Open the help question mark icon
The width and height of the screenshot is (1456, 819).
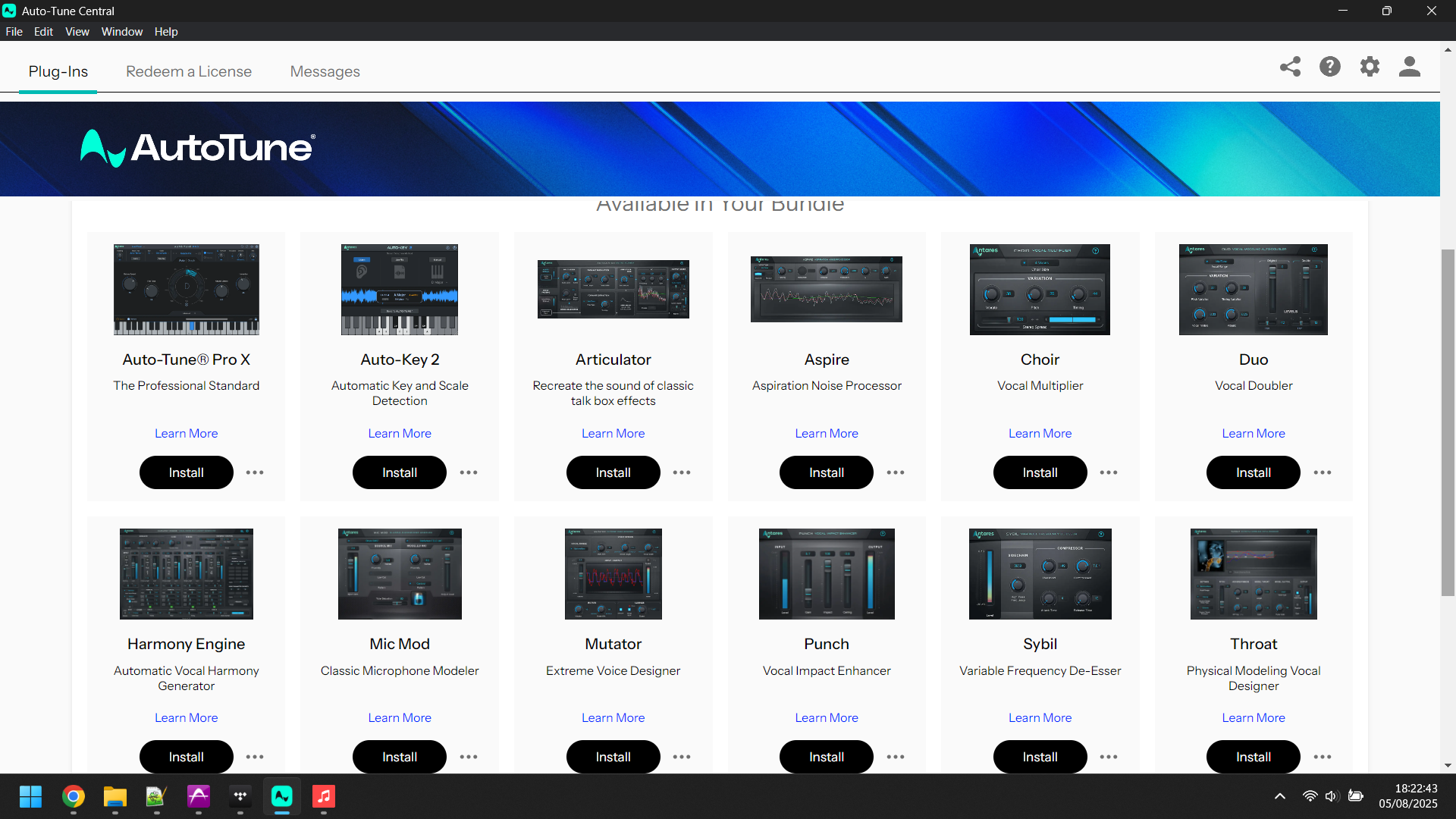click(x=1330, y=67)
